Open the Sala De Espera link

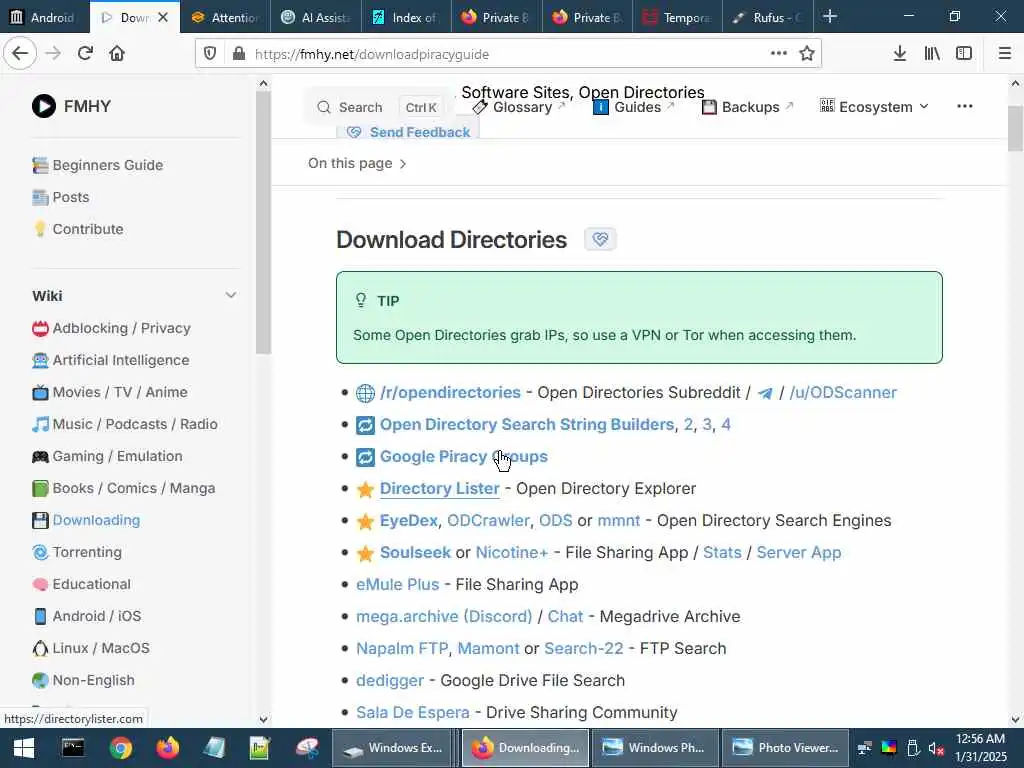point(413,712)
